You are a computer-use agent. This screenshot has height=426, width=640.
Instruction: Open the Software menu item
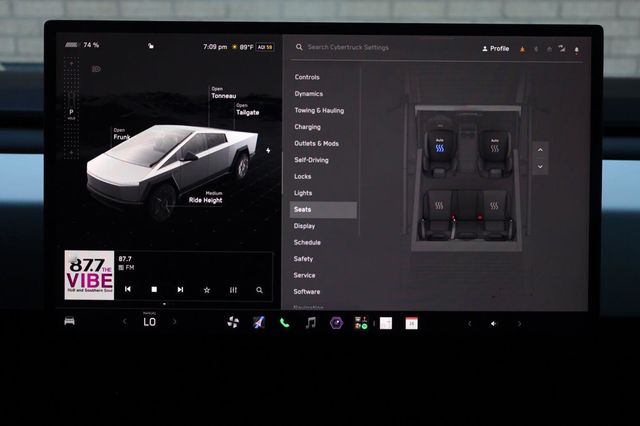pos(307,292)
